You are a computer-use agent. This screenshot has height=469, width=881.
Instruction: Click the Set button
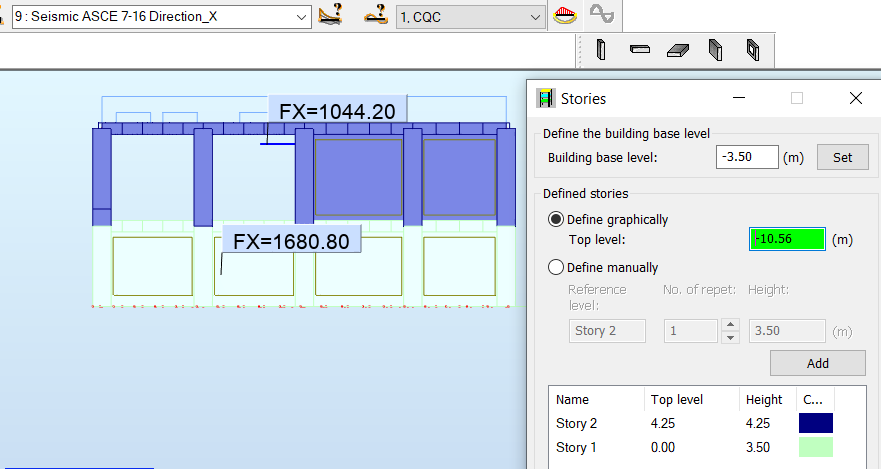point(842,157)
